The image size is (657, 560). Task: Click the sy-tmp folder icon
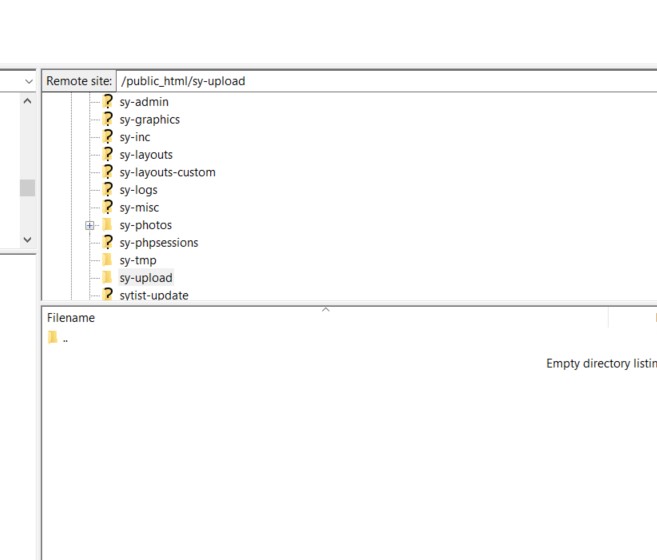[x=107, y=260]
